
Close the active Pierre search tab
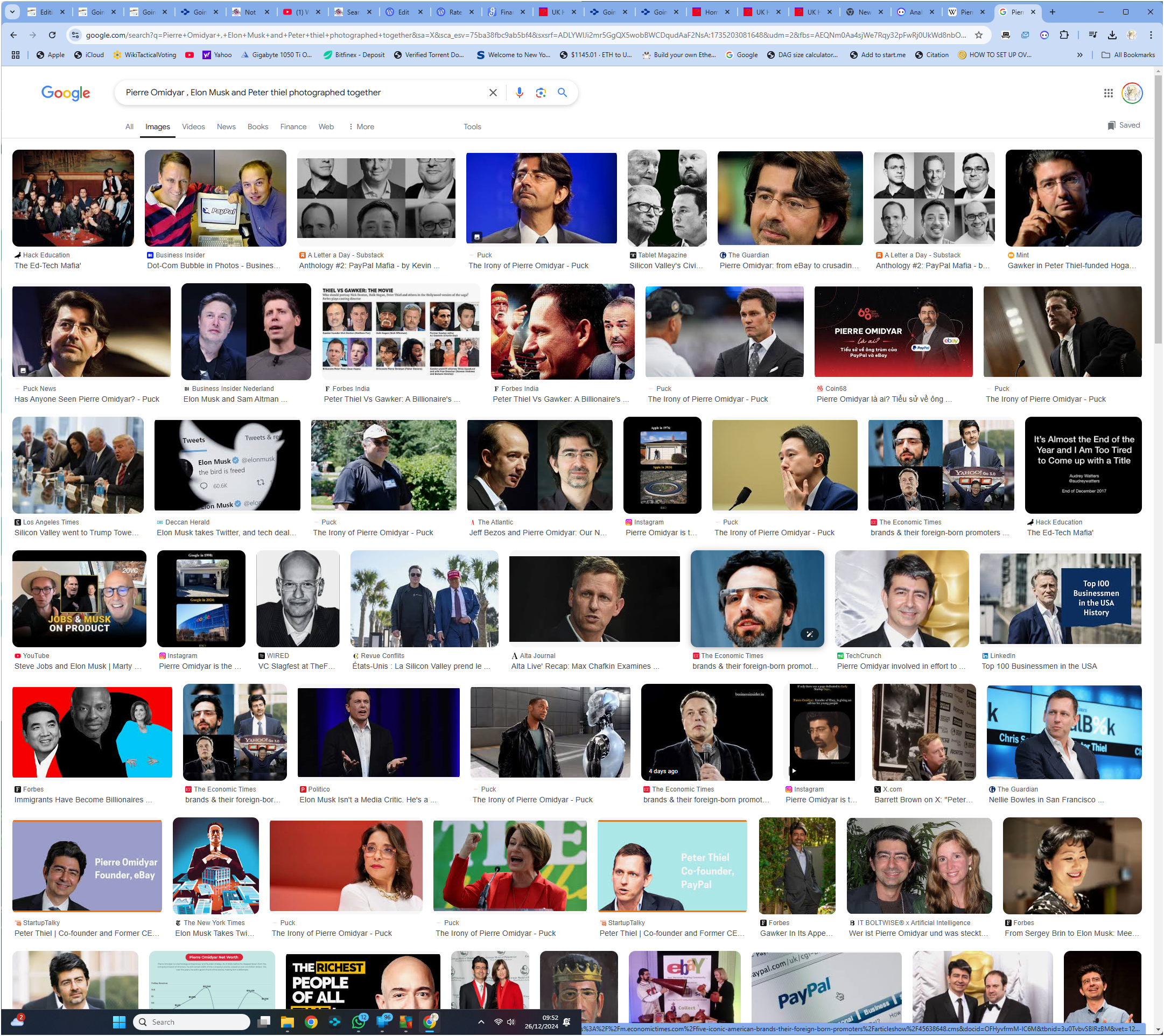tap(1033, 12)
